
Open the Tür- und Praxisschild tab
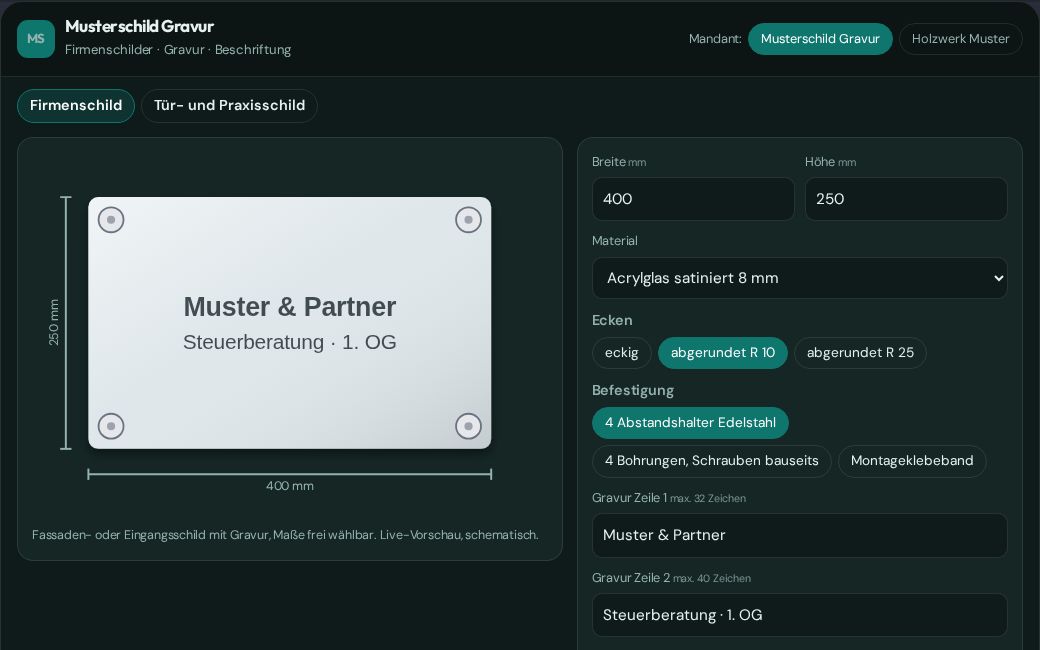229,105
